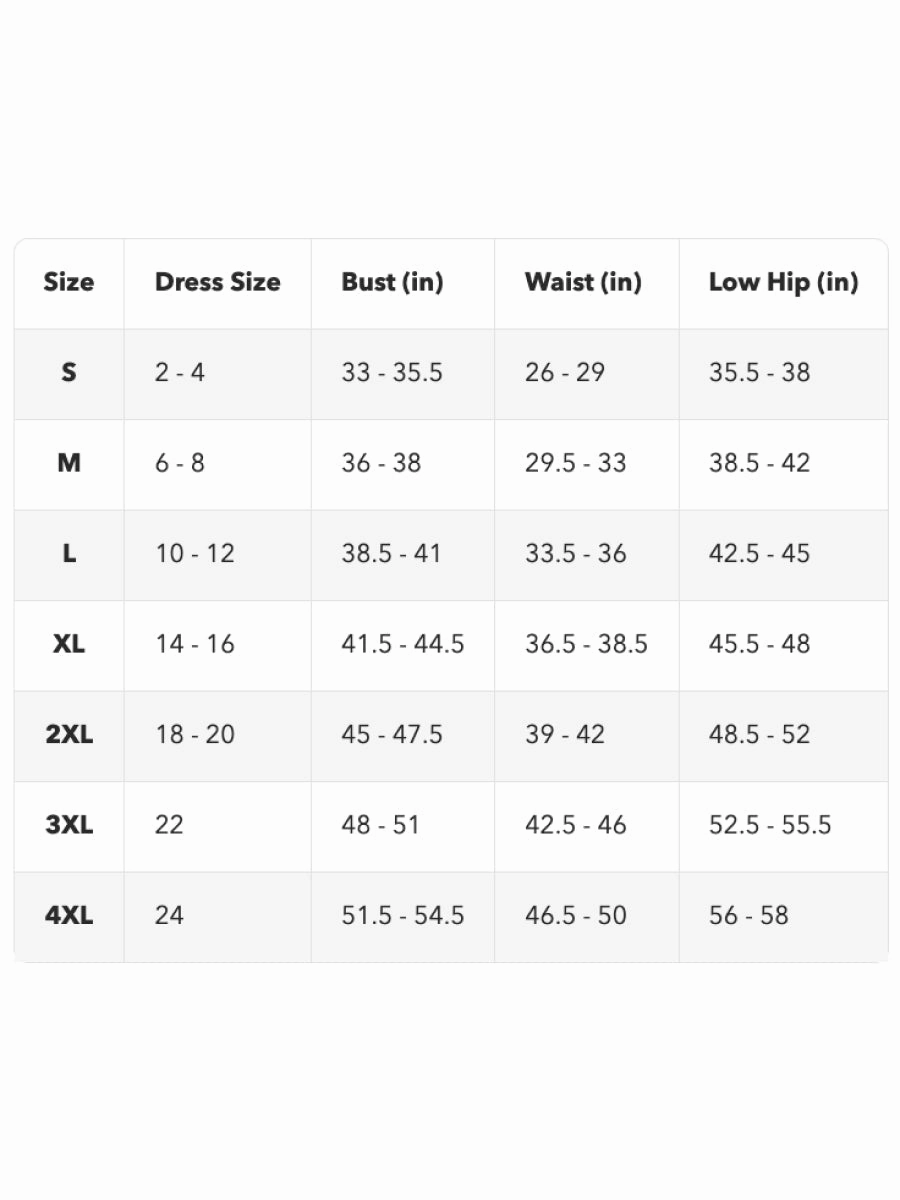Select the 4XL size row label

tap(69, 915)
